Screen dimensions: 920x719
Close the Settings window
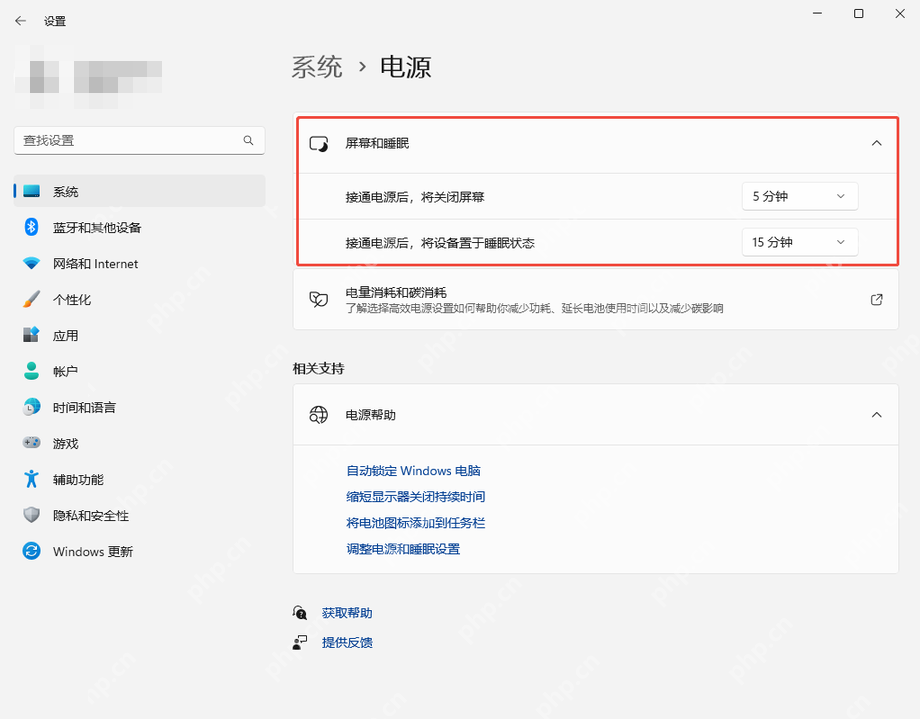(900, 13)
